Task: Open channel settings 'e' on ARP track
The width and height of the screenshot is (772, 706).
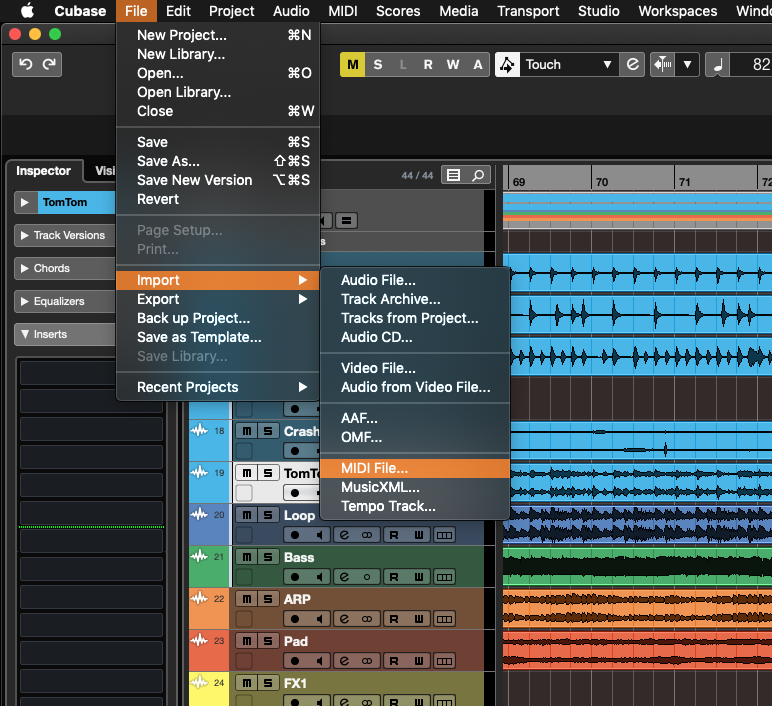Action: coord(344,619)
